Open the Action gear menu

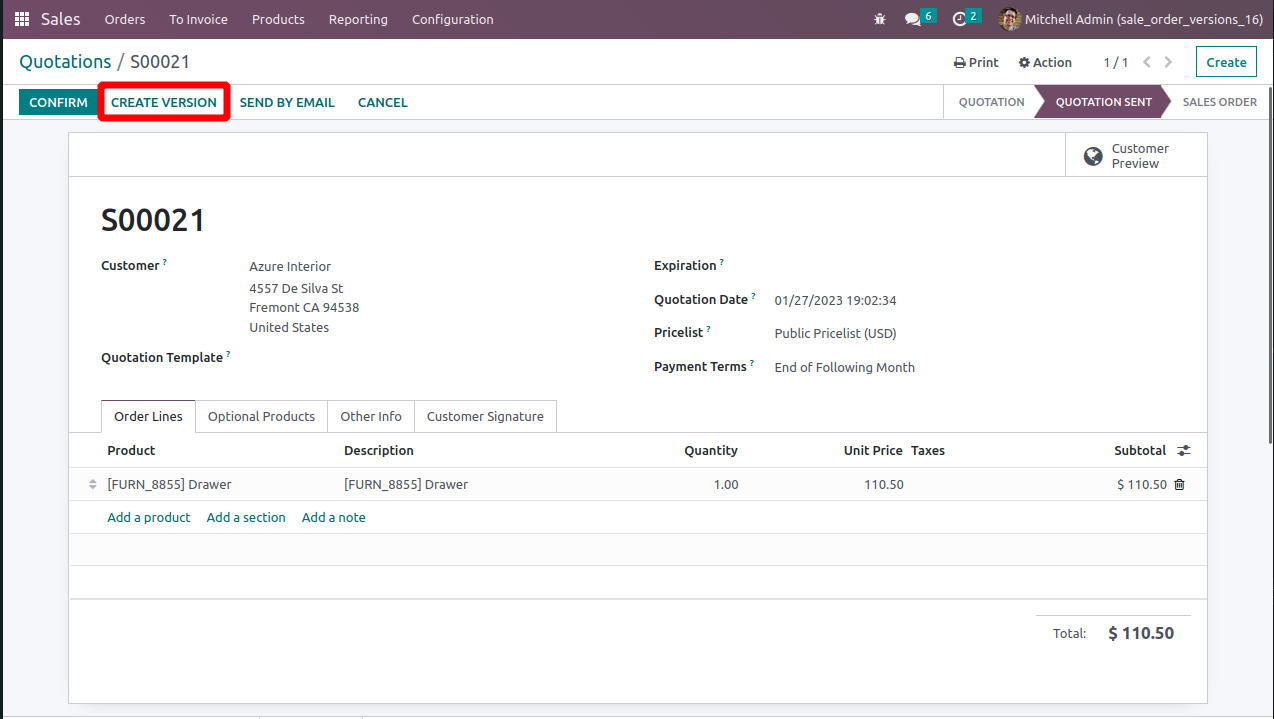[x=1045, y=62]
